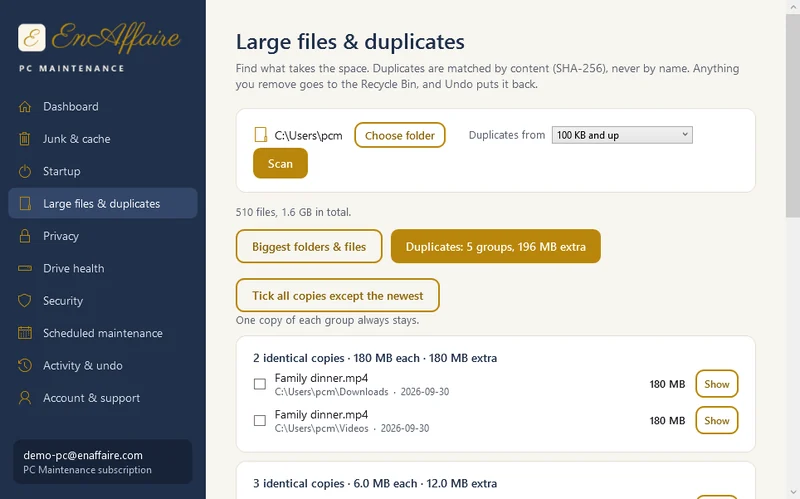
Task: Click the '510 files, 1.6 GB in total' text
Action: 293,212
